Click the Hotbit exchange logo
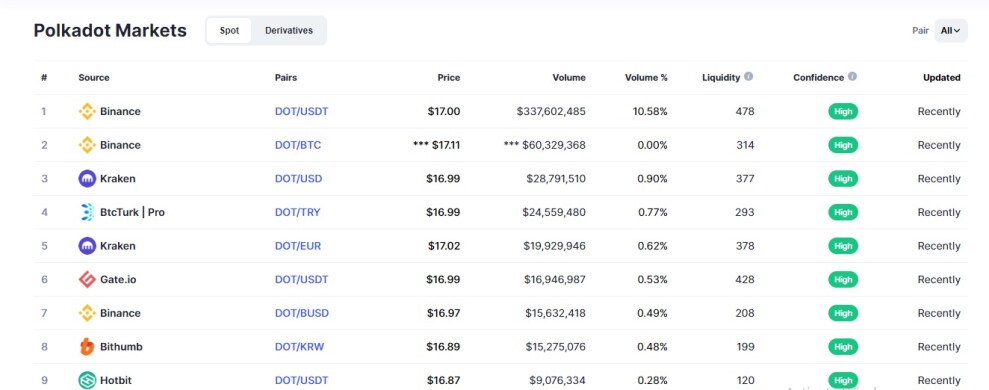The width and height of the screenshot is (989, 390). tap(87, 381)
